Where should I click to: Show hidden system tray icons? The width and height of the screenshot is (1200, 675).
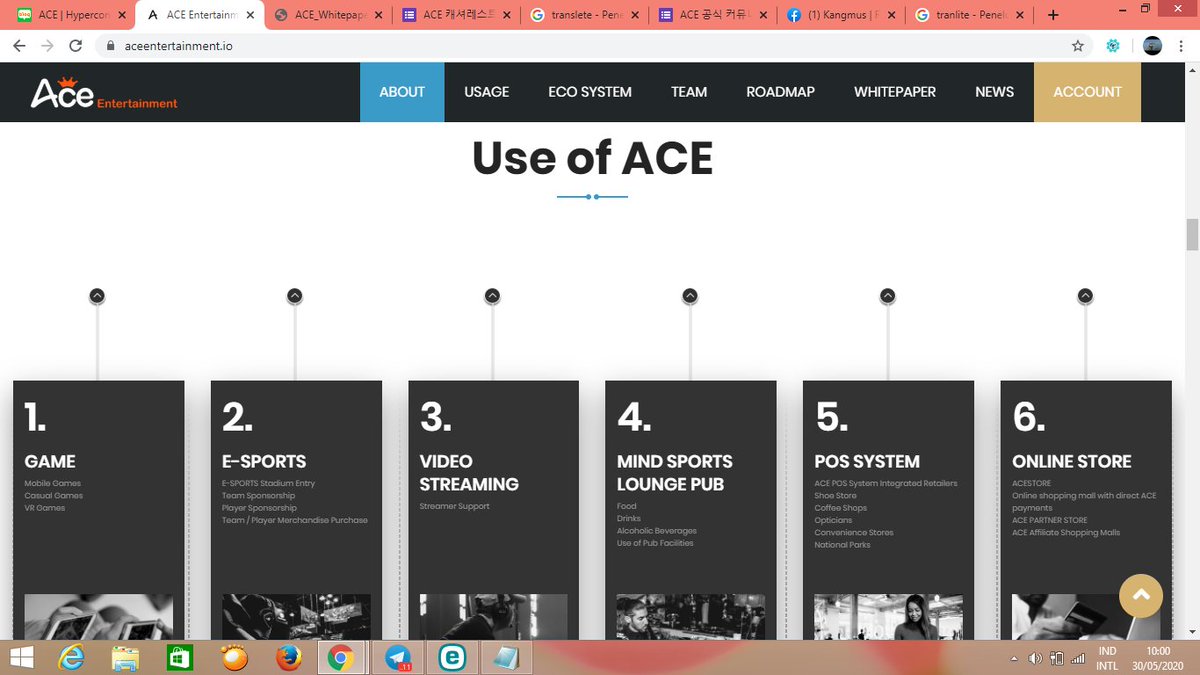1015,658
